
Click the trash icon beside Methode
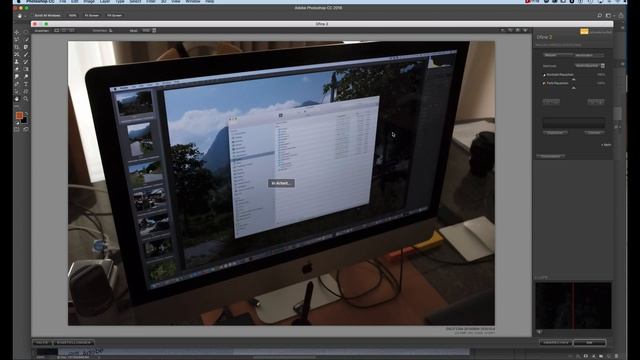pos(603,66)
